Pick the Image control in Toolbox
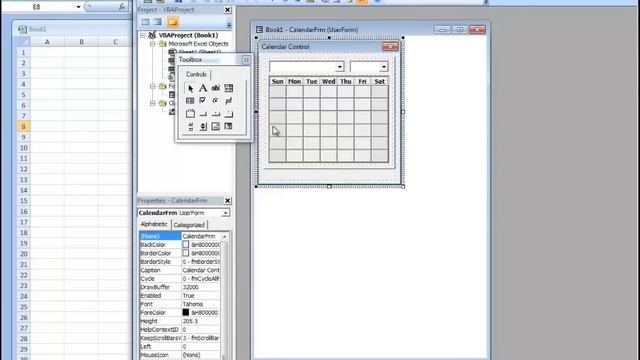The image size is (640, 360). 216,127
